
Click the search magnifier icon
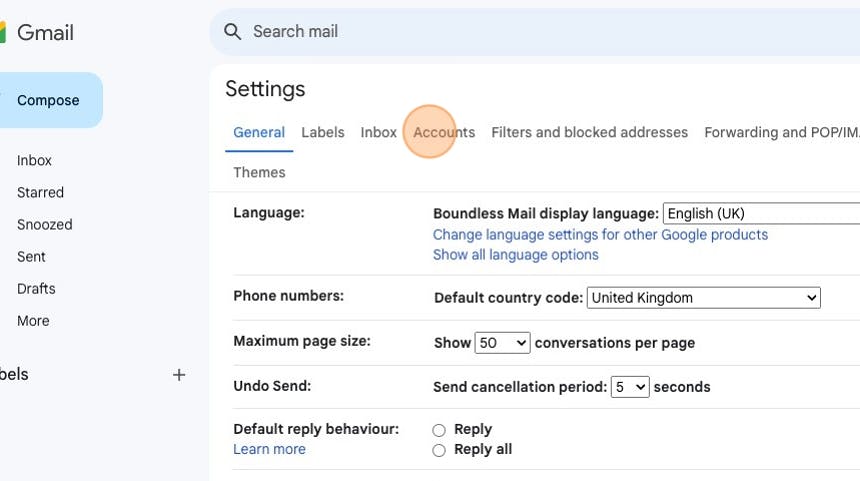(x=233, y=32)
